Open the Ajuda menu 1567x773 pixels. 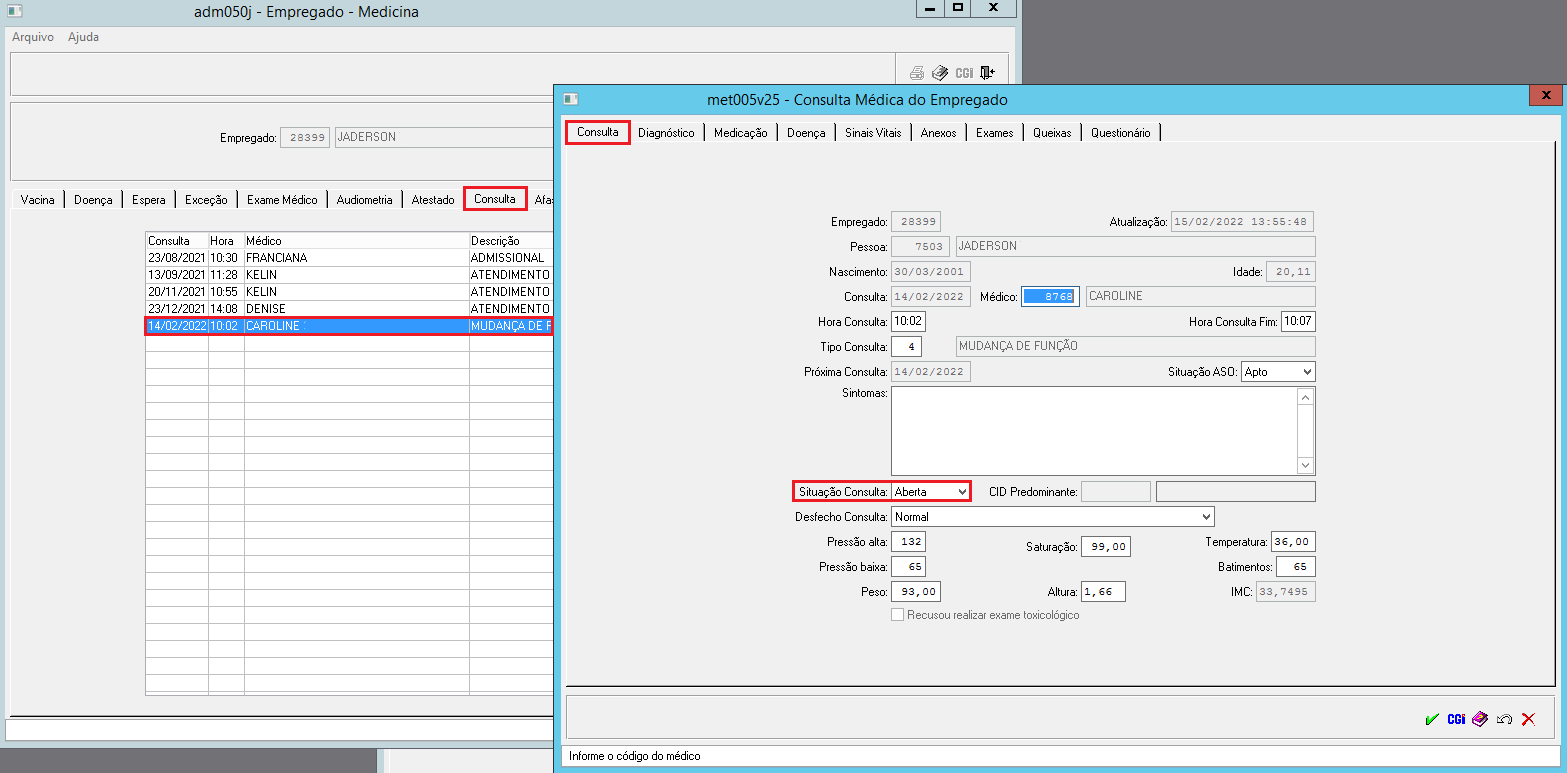[83, 37]
